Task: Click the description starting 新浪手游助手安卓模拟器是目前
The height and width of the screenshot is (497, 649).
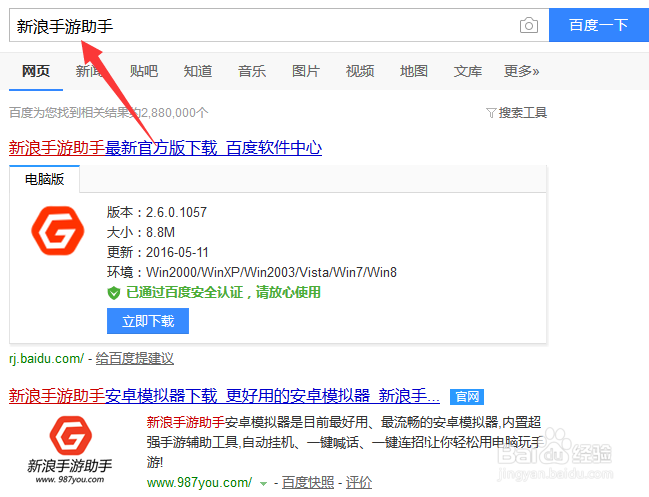Action: tap(344, 442)
